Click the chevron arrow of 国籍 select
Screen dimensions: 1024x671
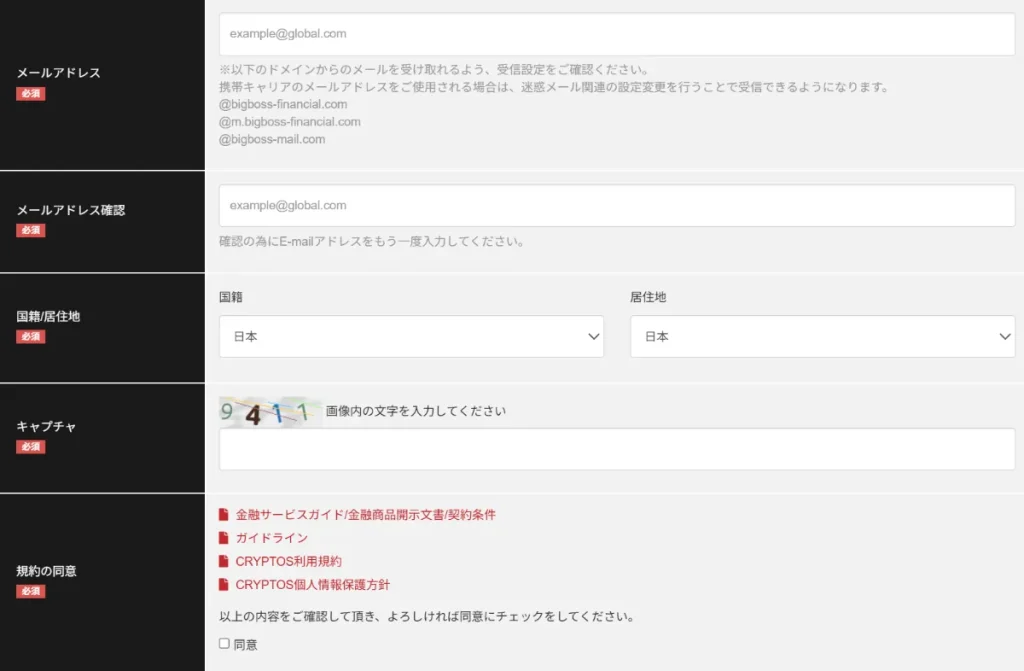pos(594,336)
